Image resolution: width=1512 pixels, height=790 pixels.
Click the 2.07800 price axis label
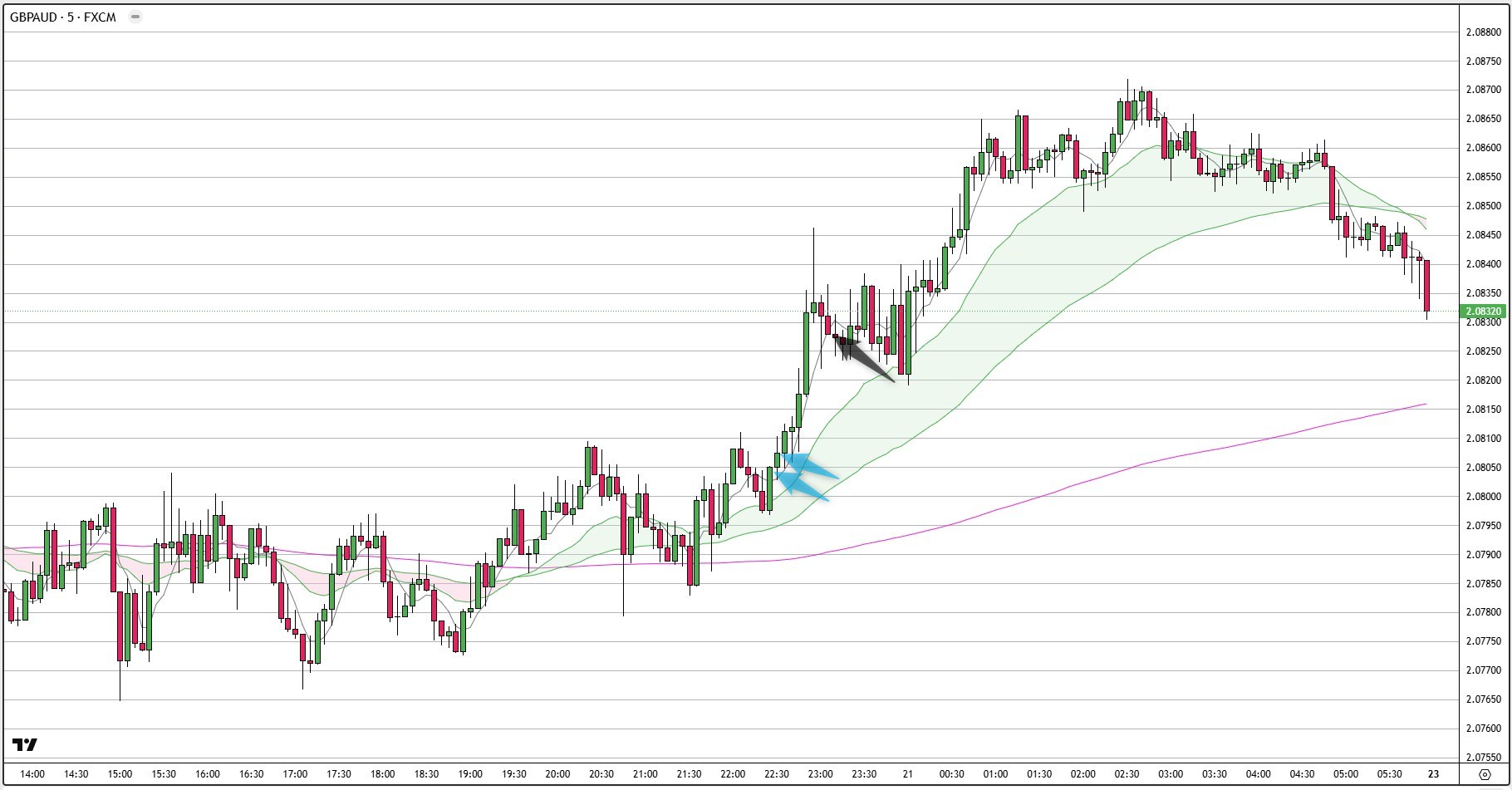[1483, 612]
